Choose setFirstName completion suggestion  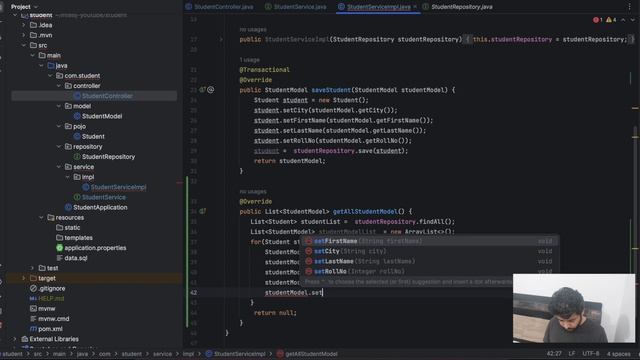point(429,241)
